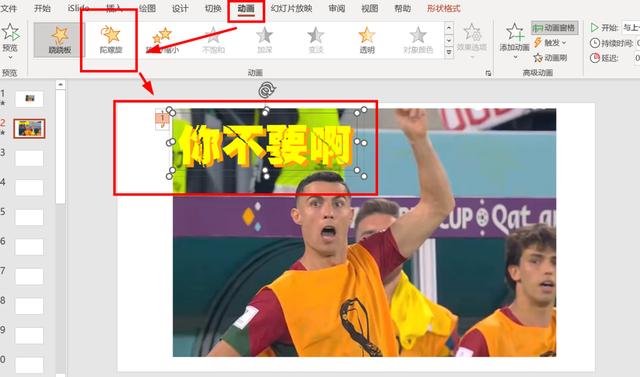Open the 触发 trigger dropdown
640x377 pixels.
(550, 42)
